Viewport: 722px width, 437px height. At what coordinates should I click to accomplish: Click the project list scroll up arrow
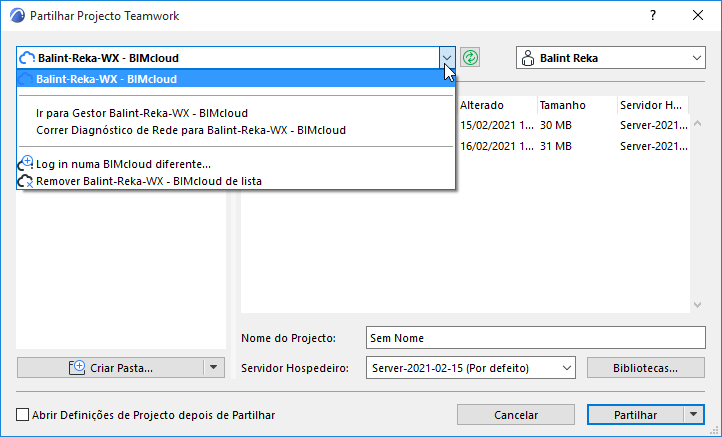(698, 123)
